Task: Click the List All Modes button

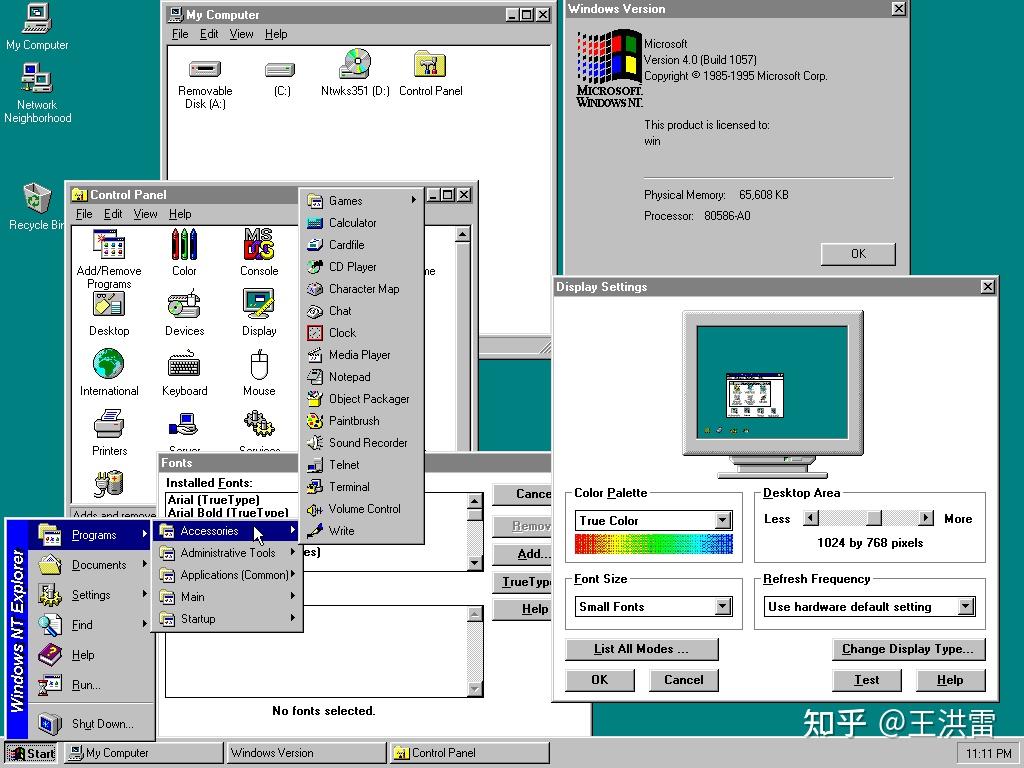Action: [x=640, y=649]
